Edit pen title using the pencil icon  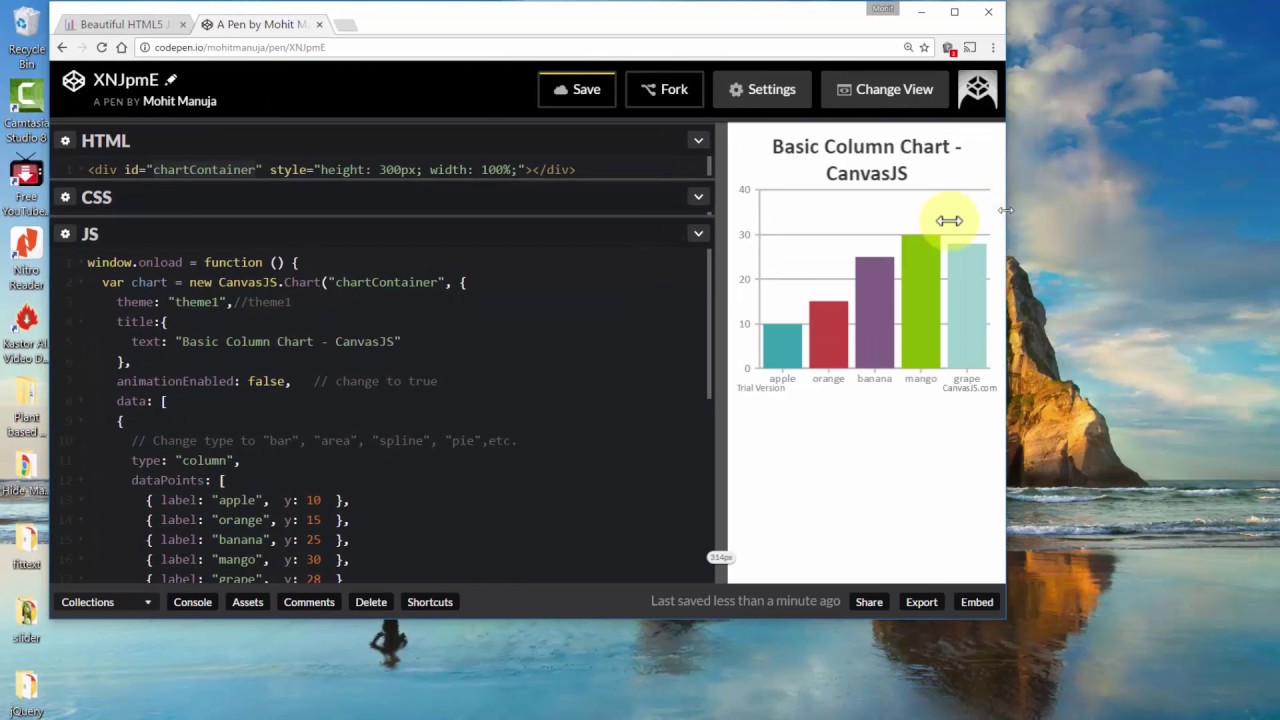[171, 79]
